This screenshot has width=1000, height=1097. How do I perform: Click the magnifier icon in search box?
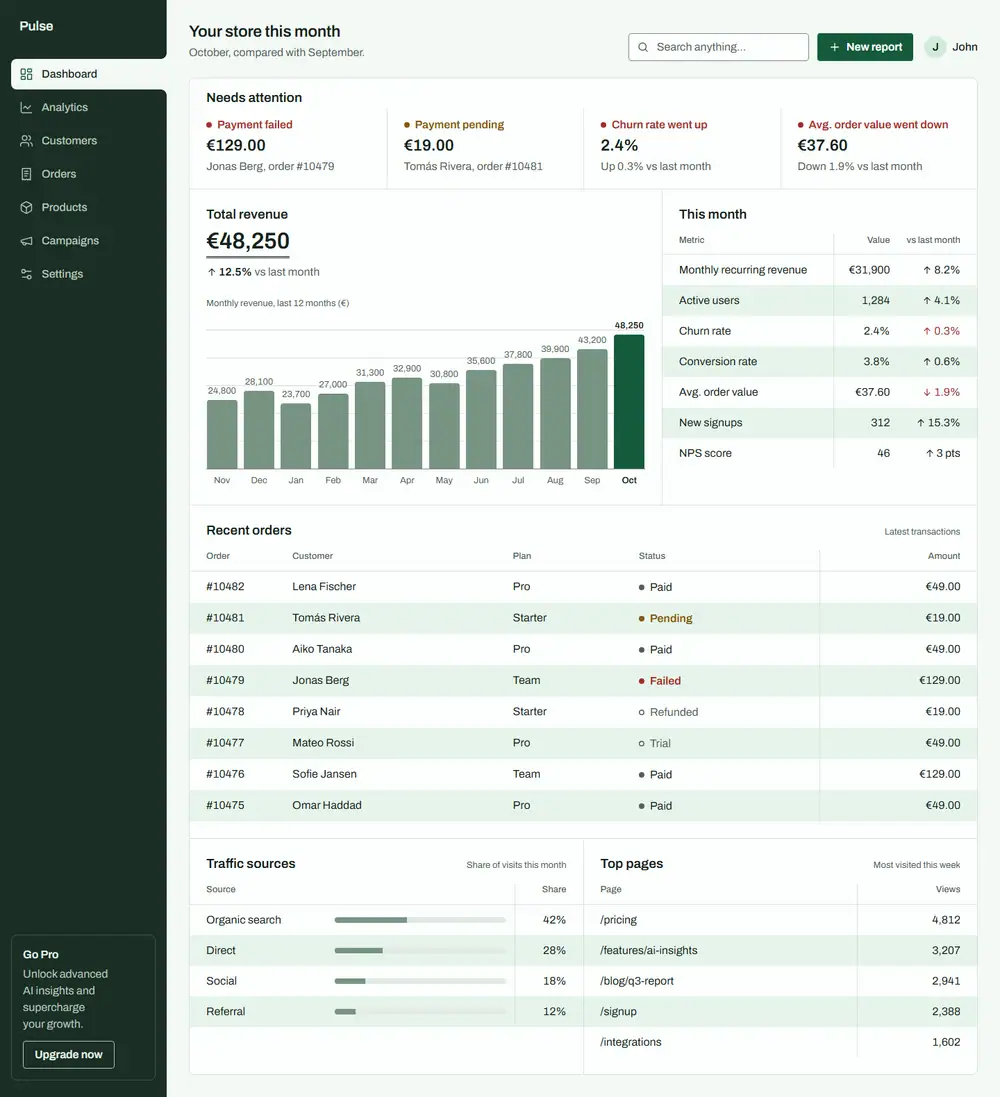(x=643, y=47)
